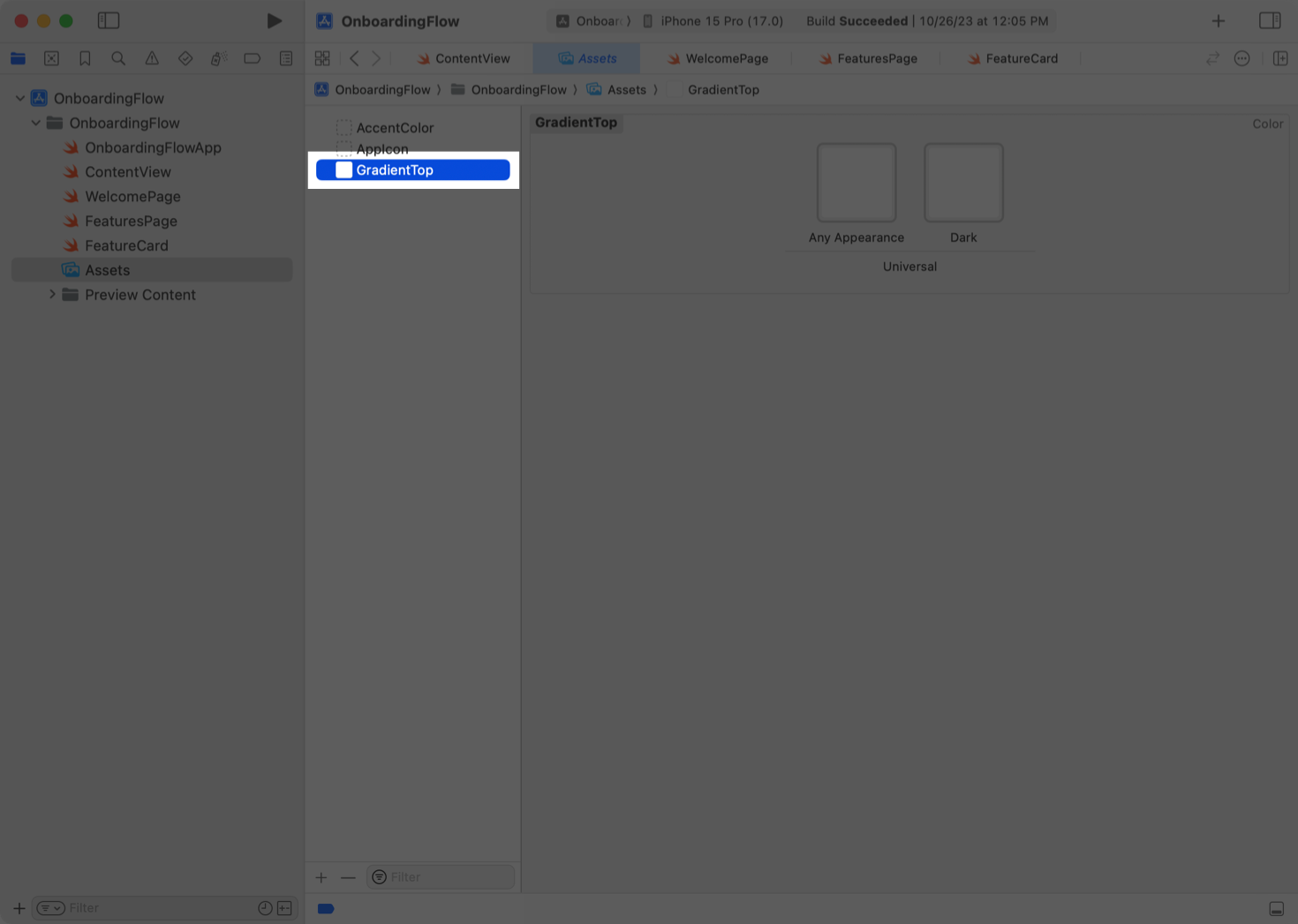Switch to the FeatureCard tab
The height and width of the screenshot is (924, 1298).
(1022, 58)
